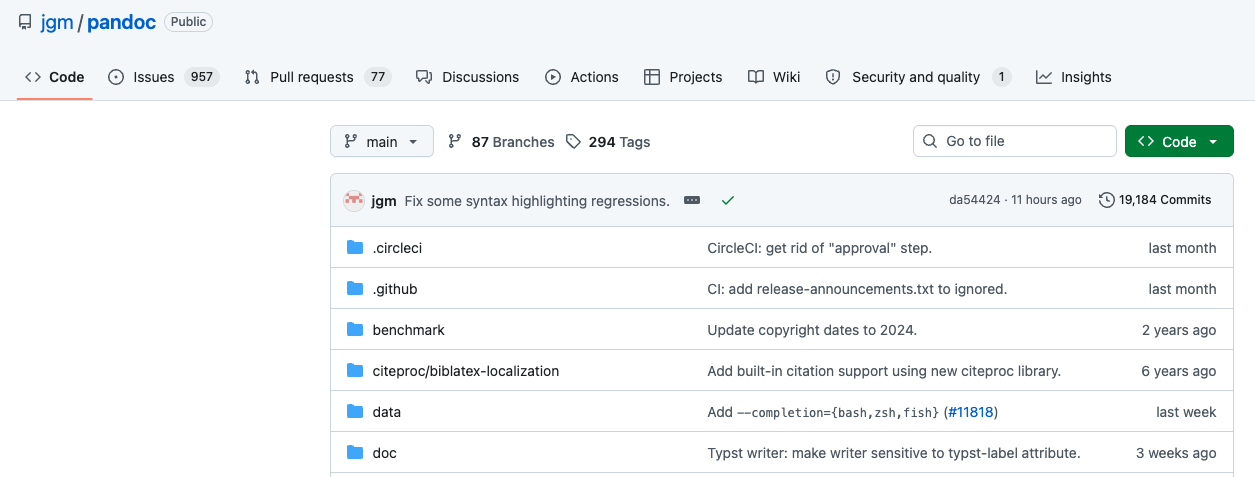Open the Pull requests tab

click(317, 77)
